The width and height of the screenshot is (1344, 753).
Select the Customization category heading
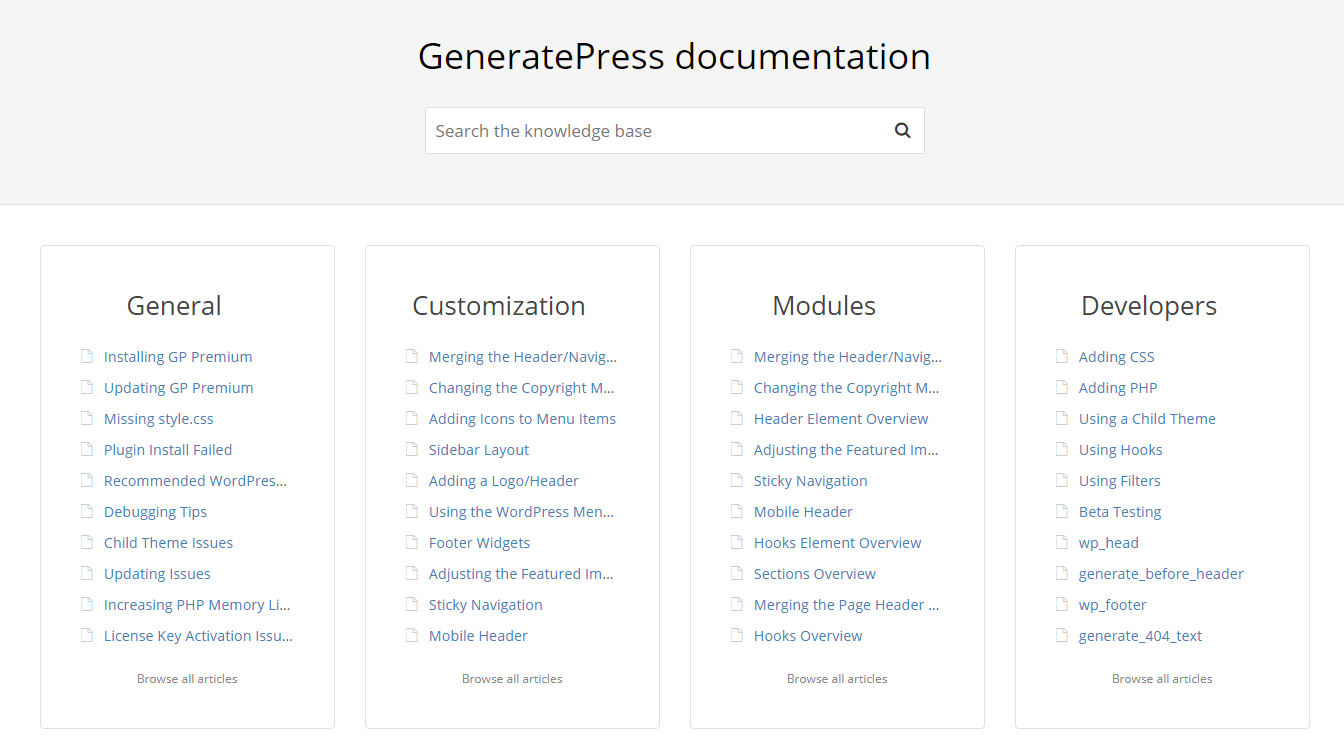(x=499, y=306)
